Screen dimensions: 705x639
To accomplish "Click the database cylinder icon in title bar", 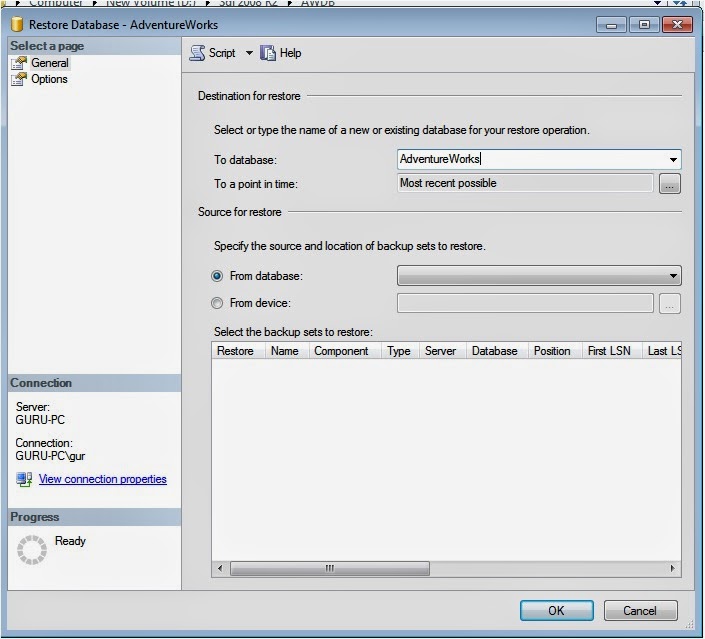I will click(17, 24).
